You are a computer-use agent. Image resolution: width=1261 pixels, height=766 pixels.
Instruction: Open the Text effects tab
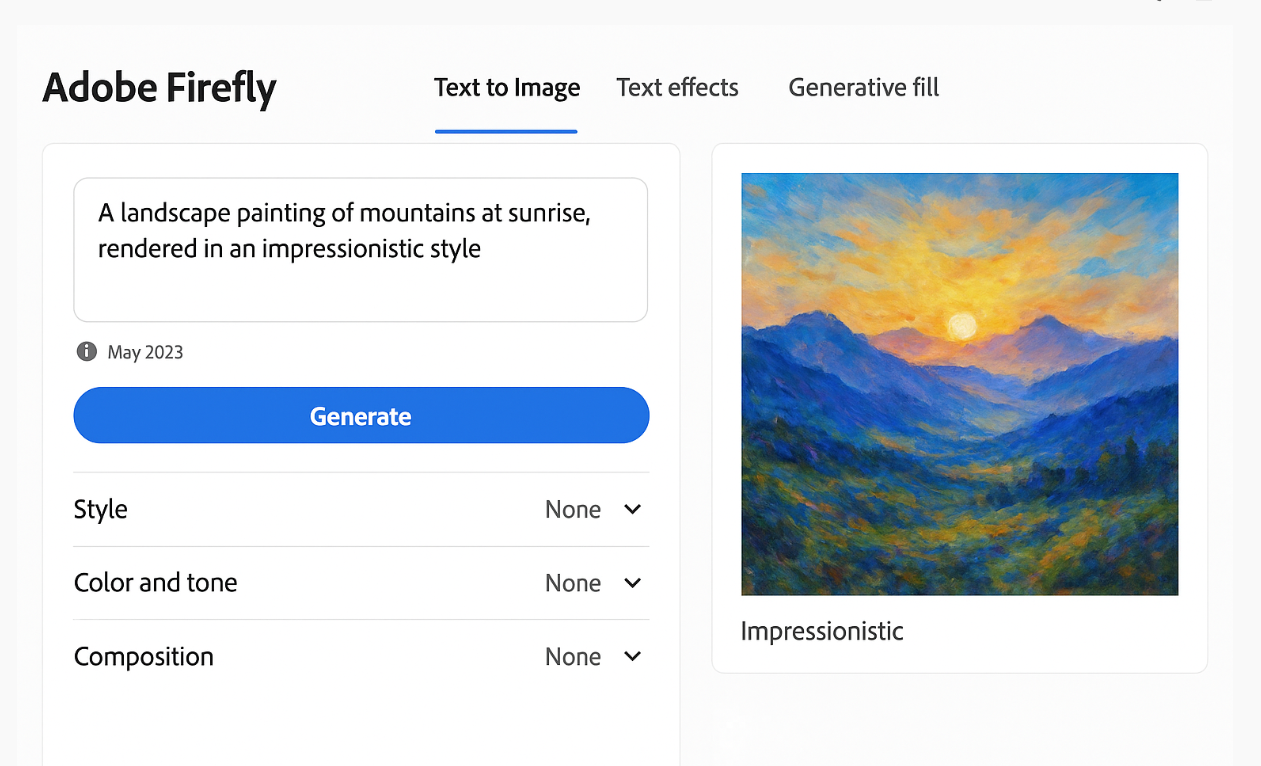tap(677, 88)
